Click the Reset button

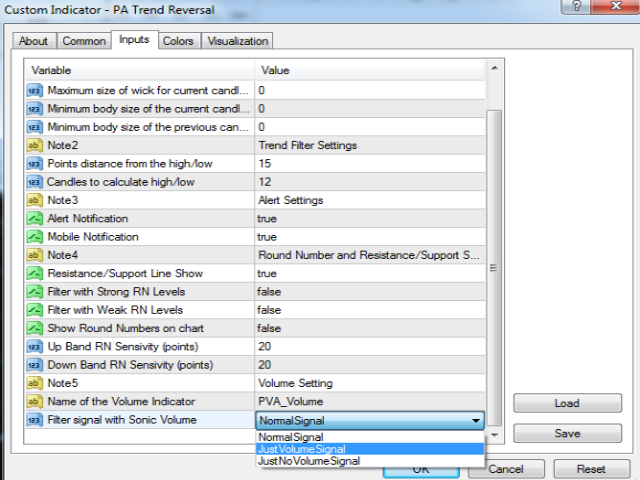591,469
